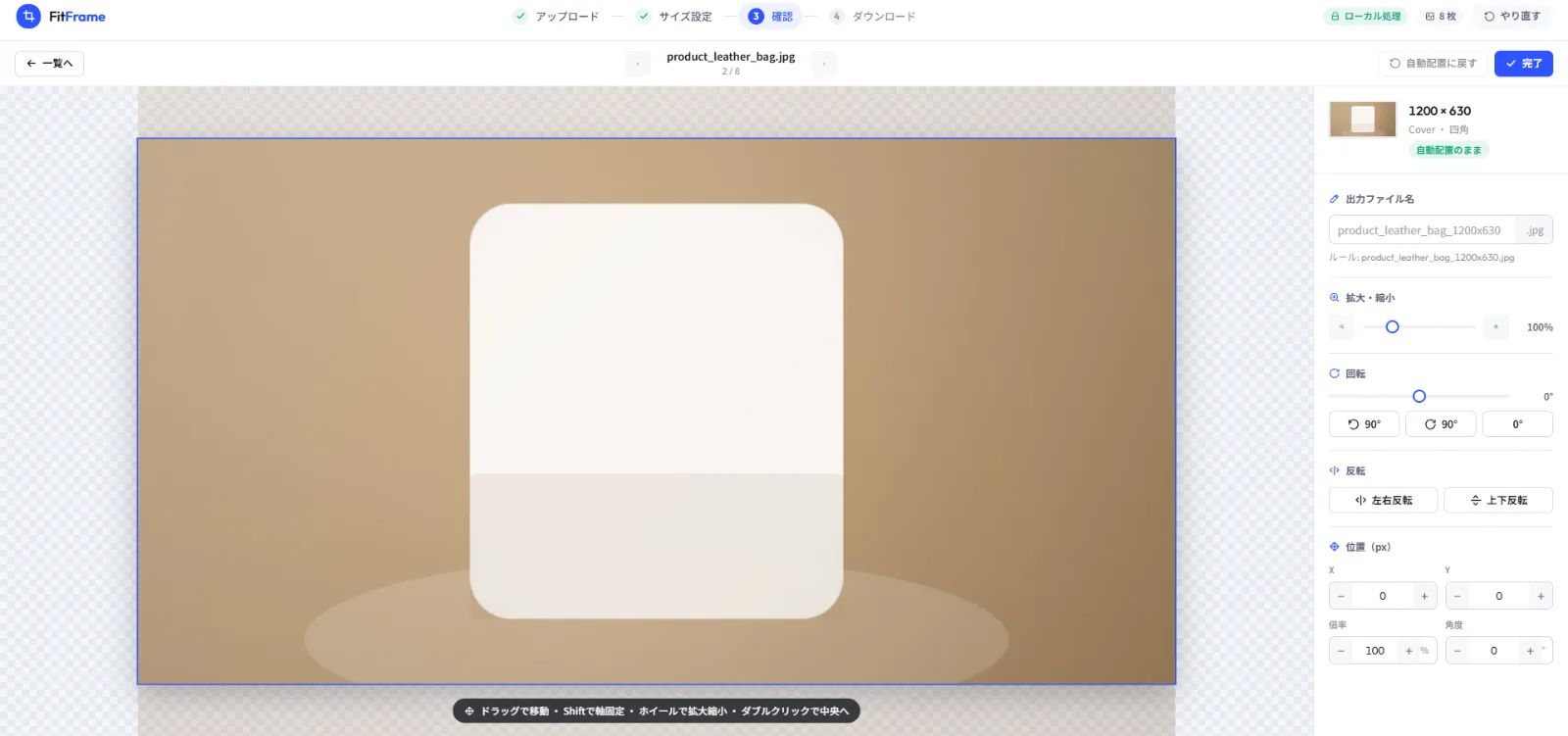The width and height of the screenshot is (1568, 736).
Task: Decrease the 倍率 scale value
Action: [x=1342, y=651]
